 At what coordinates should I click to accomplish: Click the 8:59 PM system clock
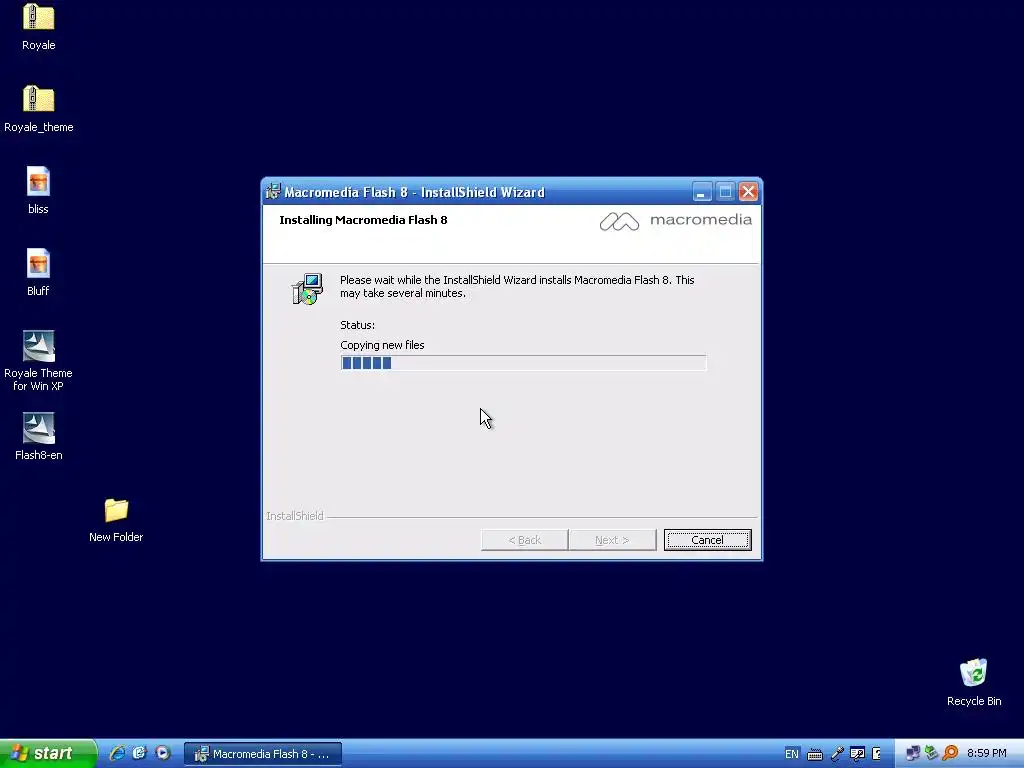click(x=986, y=754)
